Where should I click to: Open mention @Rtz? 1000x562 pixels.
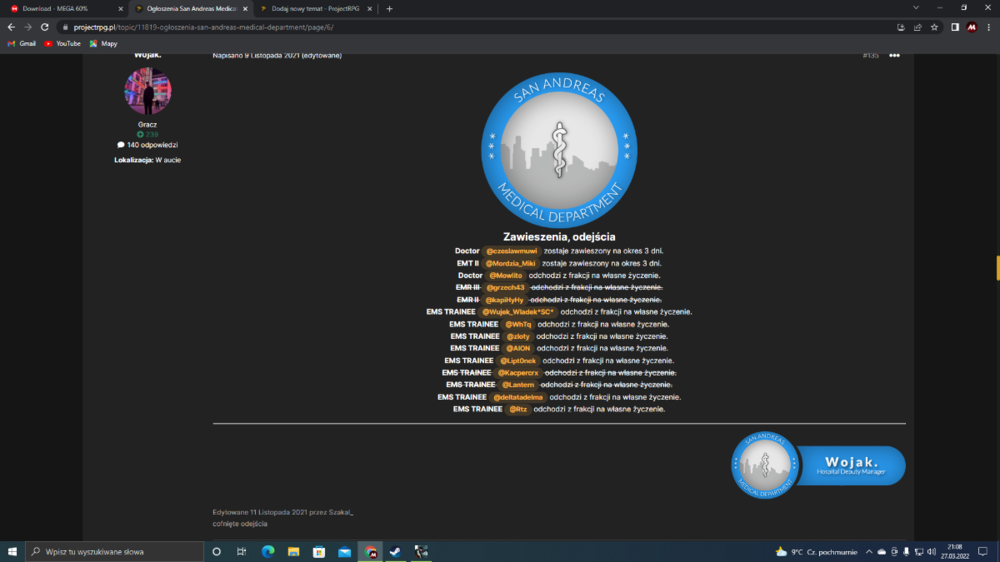click(518, 409)
